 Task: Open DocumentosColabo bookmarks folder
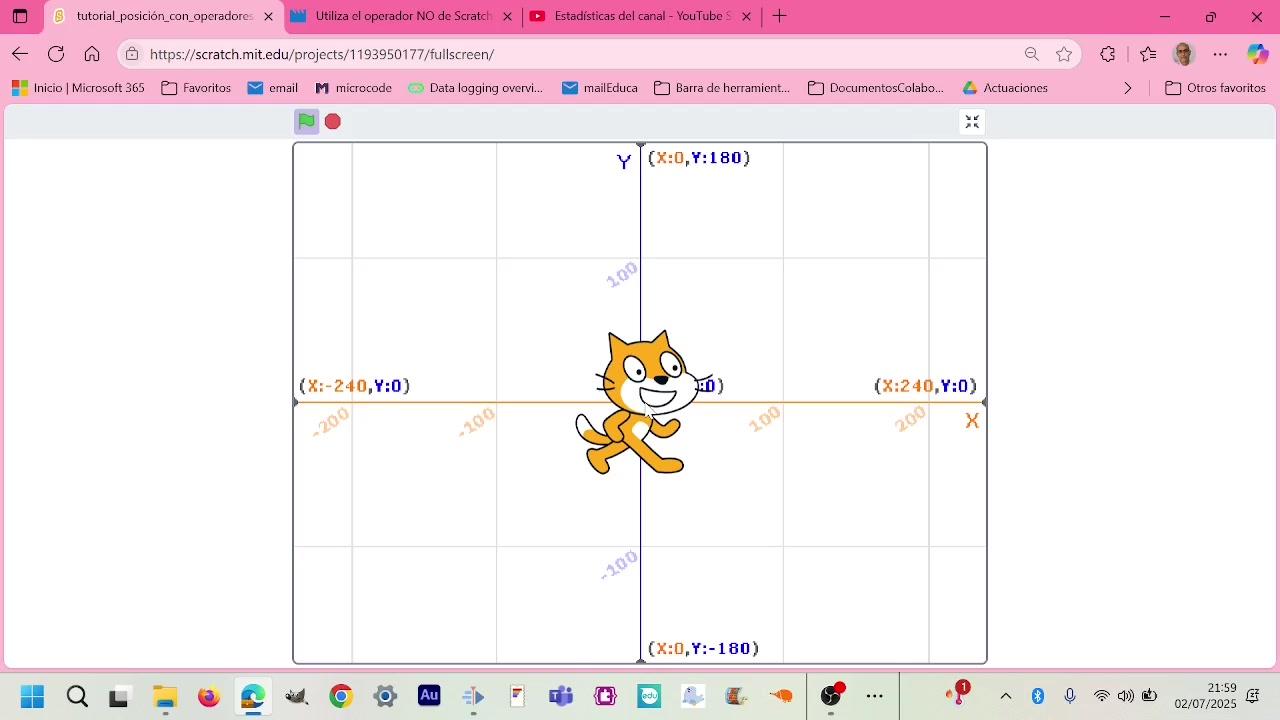click(876, 88)
